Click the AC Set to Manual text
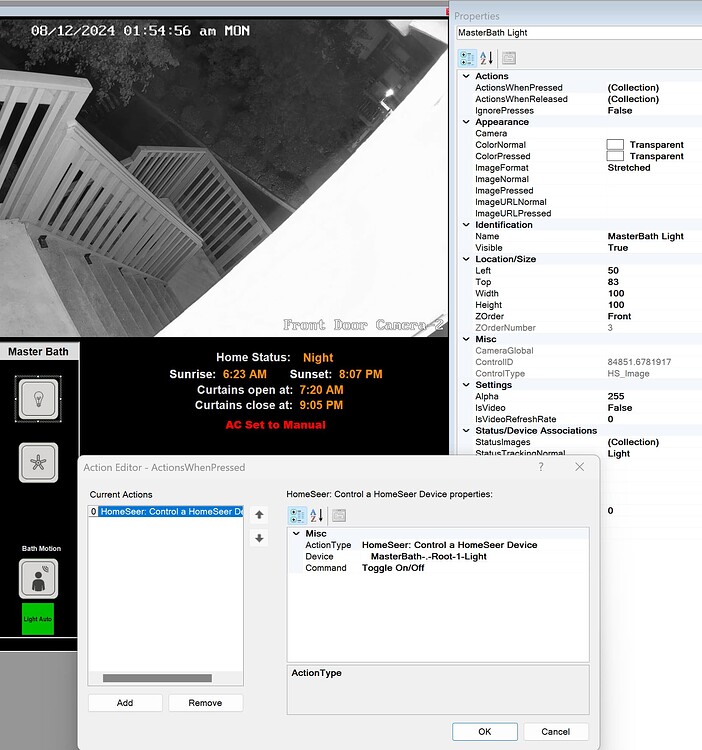Viewport: 702px width, 750px height. [275, 425]
